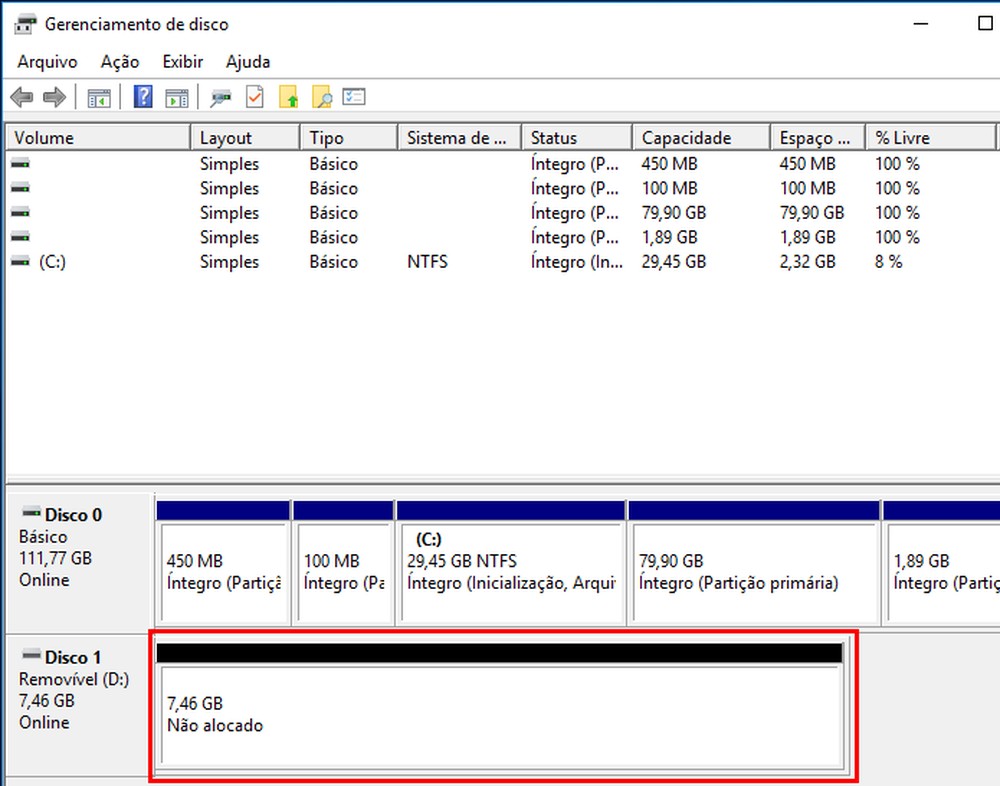Click the folder with magnifier icon
The image size is (1000, 786).
[321, 97]
